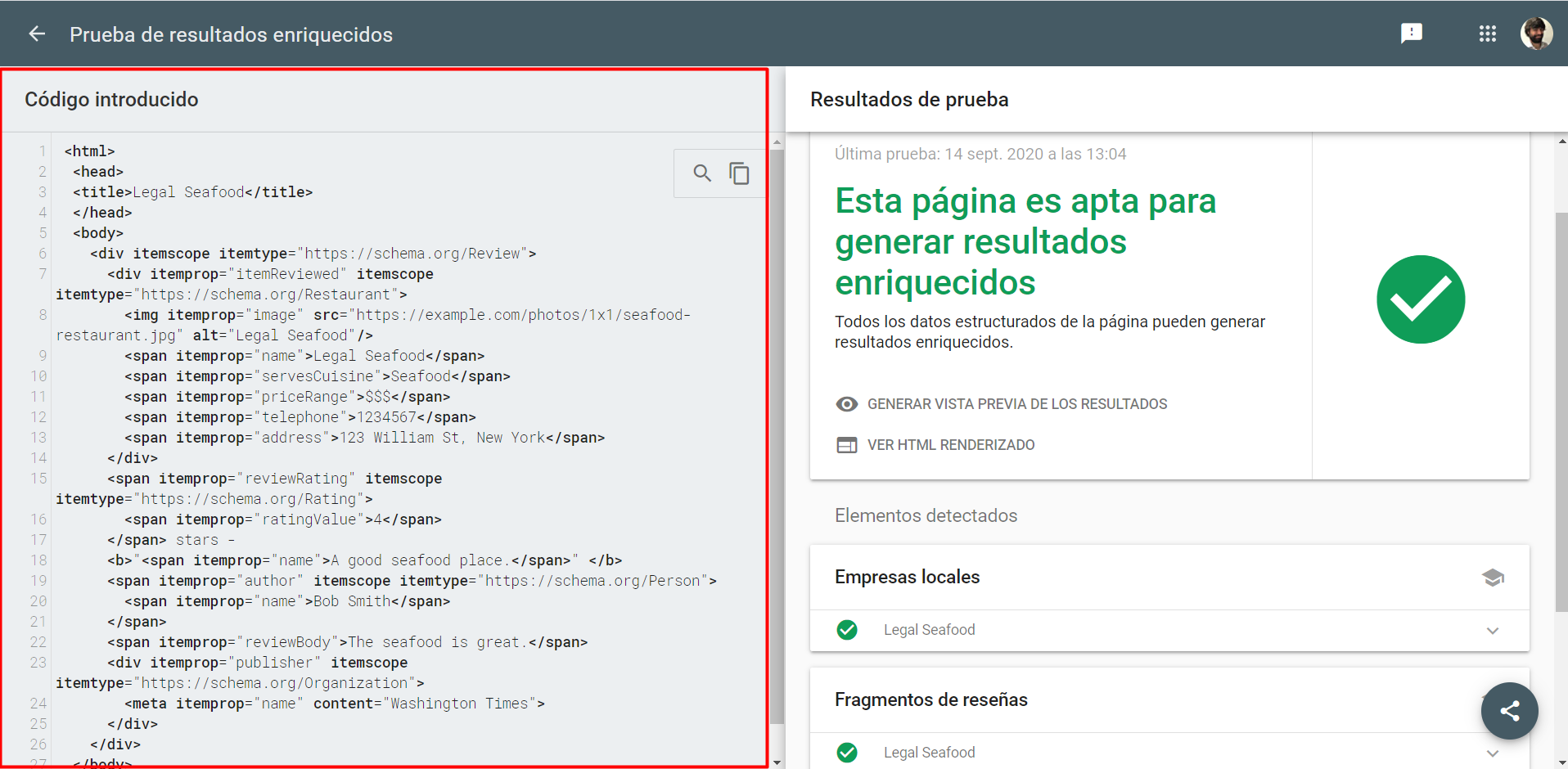
Task: Expand Legal Seafood under Fragmentos de reseñas
Action: click(1493, 752)
